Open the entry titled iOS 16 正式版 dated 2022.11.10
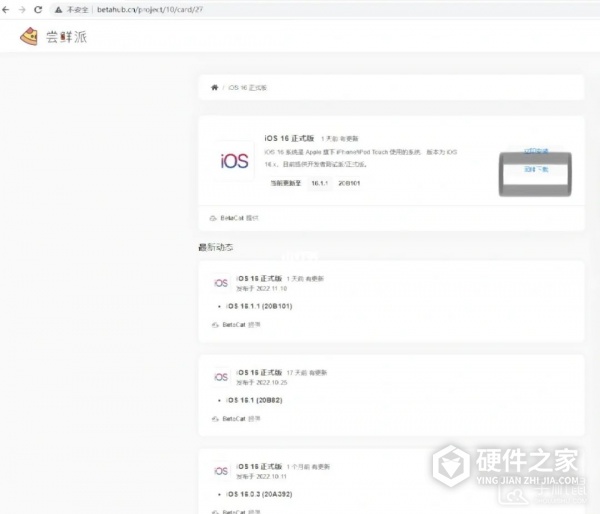Image resolution: width=600 pixels, height=514 pixels. click(x=259, y=278)
